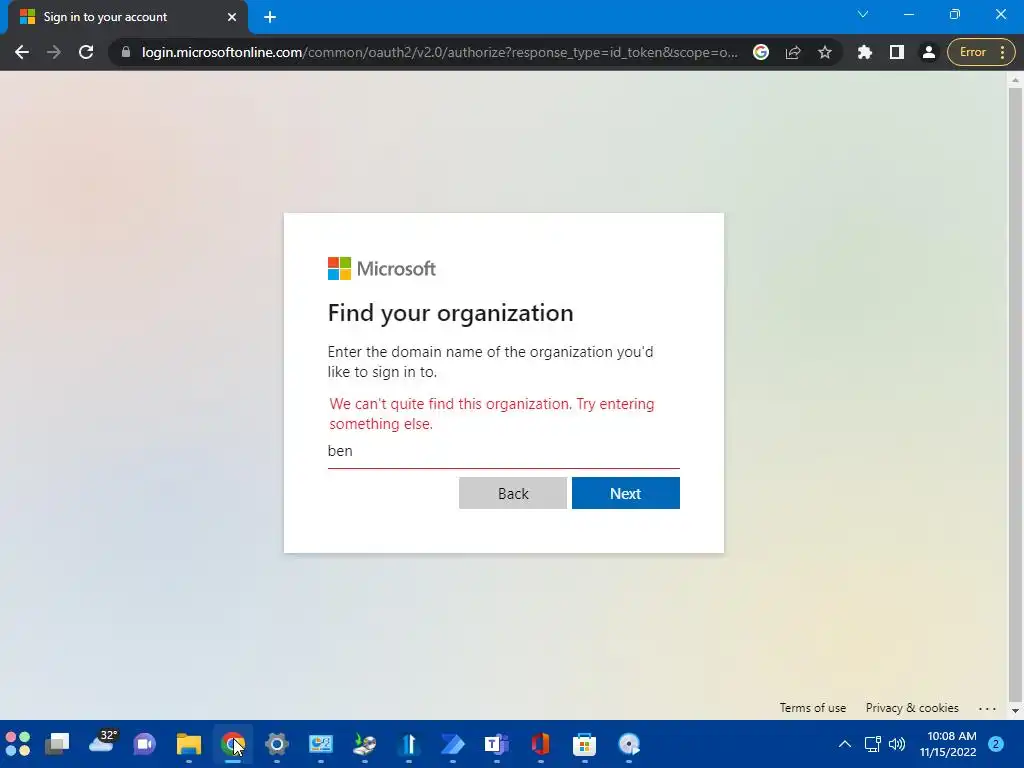Go back to the previous page in Chrome
1024x768 pixels.
(22, 52)
